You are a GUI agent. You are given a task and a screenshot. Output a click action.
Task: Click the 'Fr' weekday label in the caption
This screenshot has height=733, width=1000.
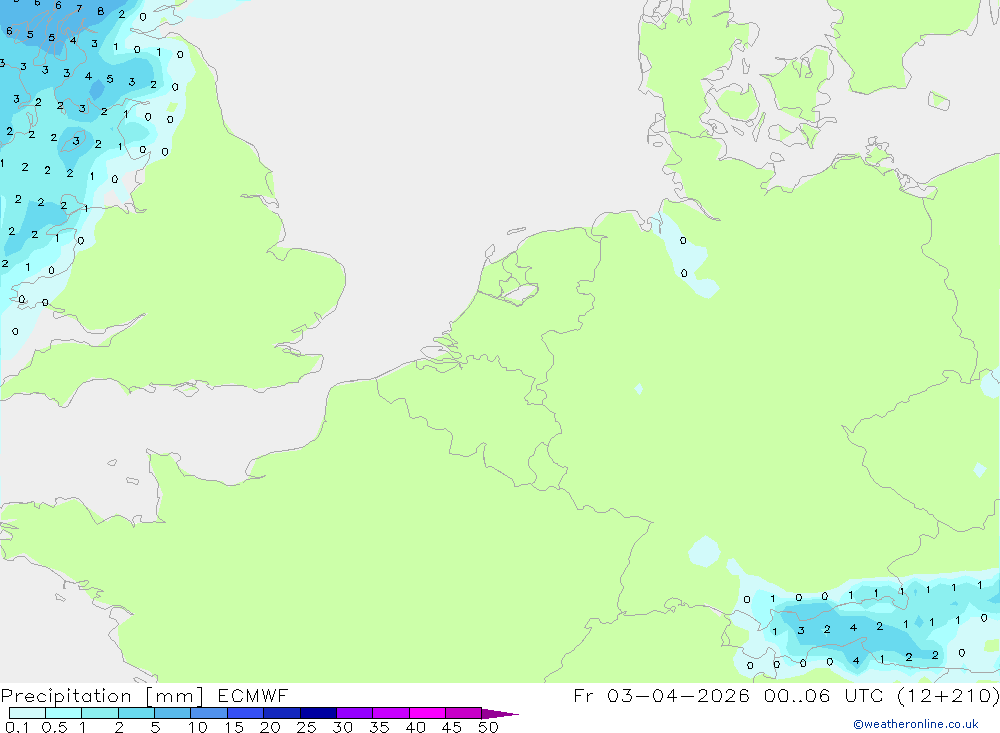pos(583,695)
